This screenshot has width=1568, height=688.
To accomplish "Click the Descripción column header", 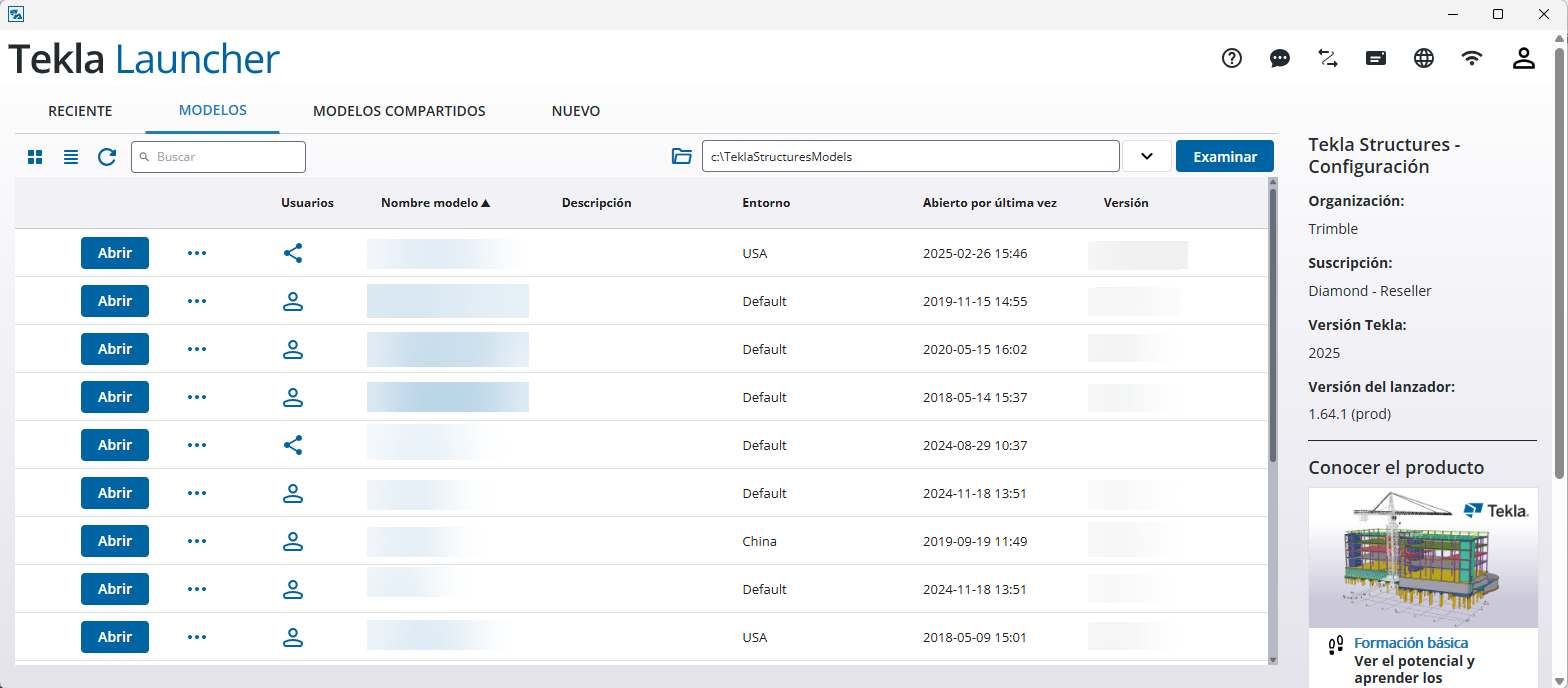I will click(596, 203).
